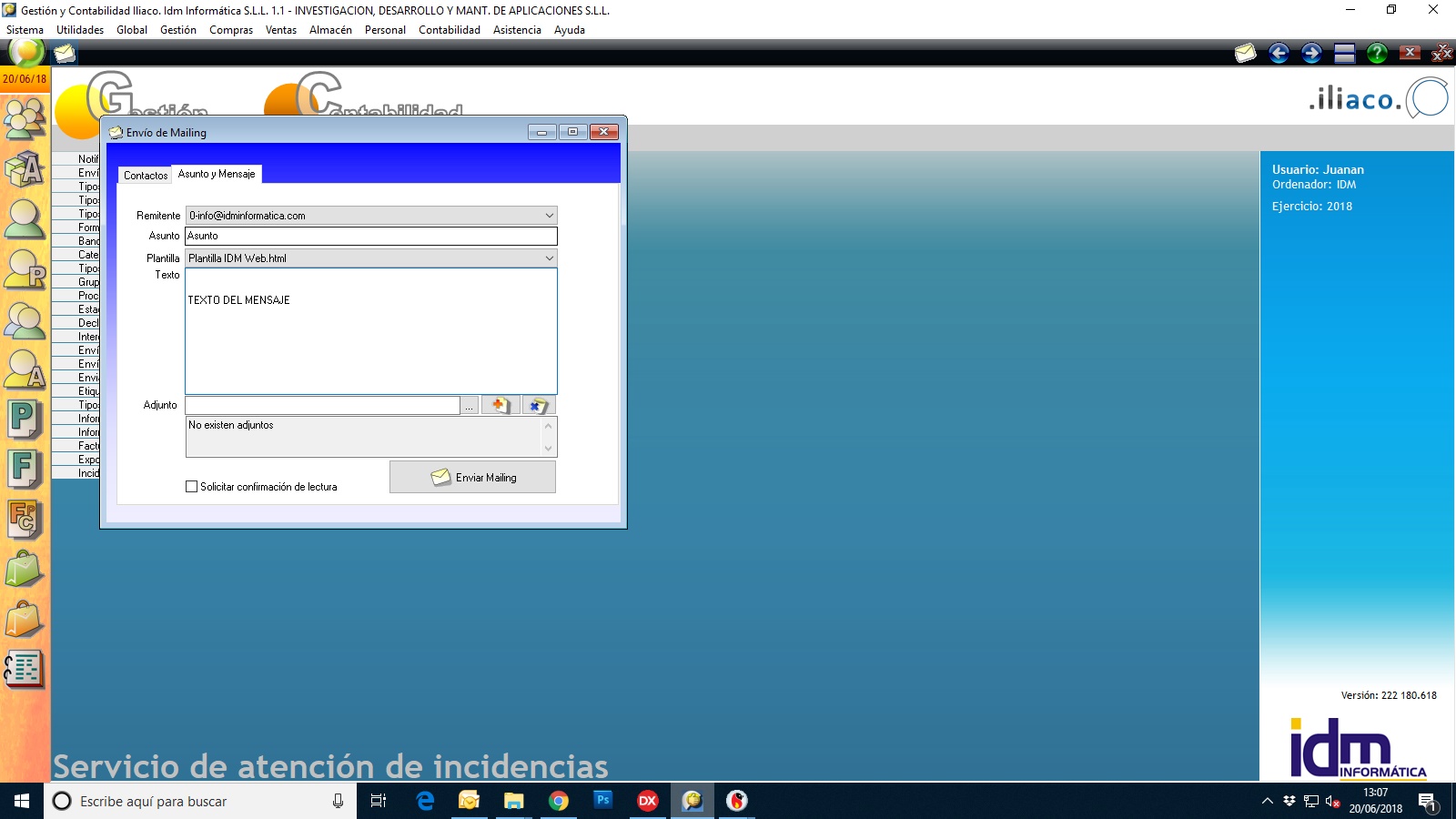Click the Windows Start button
This screenshot has width=1456, height=819.
point(22,801)
